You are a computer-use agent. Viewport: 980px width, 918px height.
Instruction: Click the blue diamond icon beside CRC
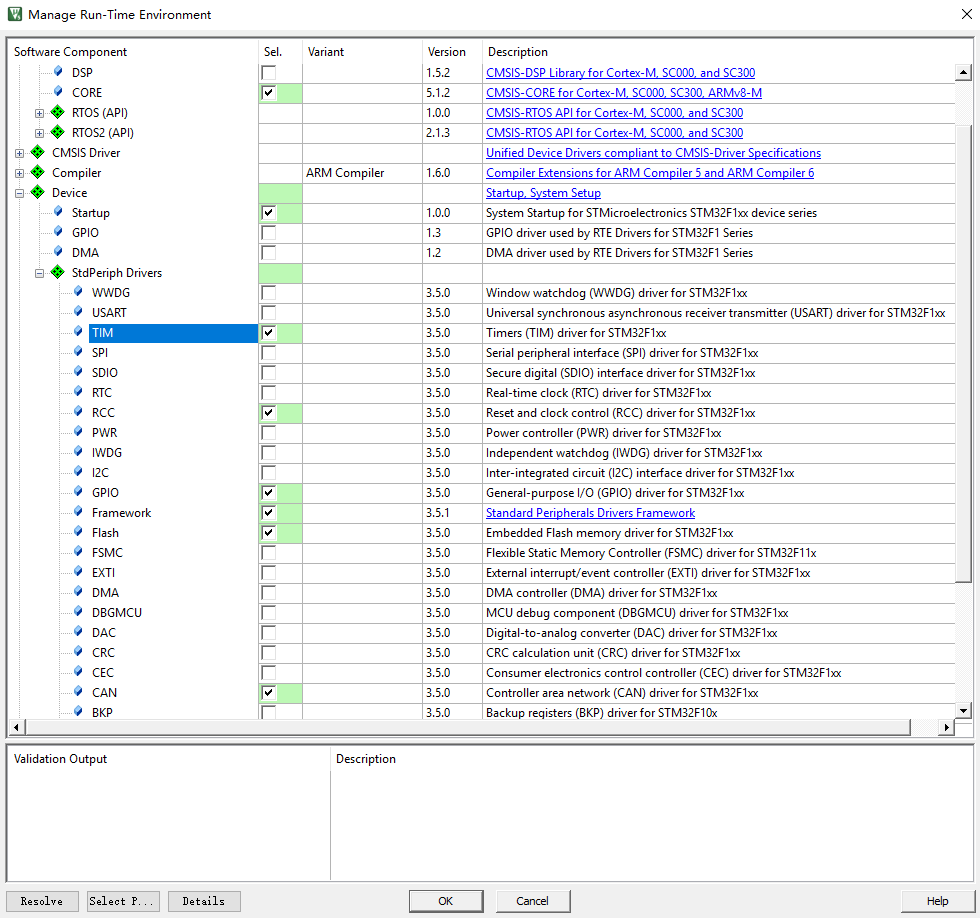tap(78, 651)
